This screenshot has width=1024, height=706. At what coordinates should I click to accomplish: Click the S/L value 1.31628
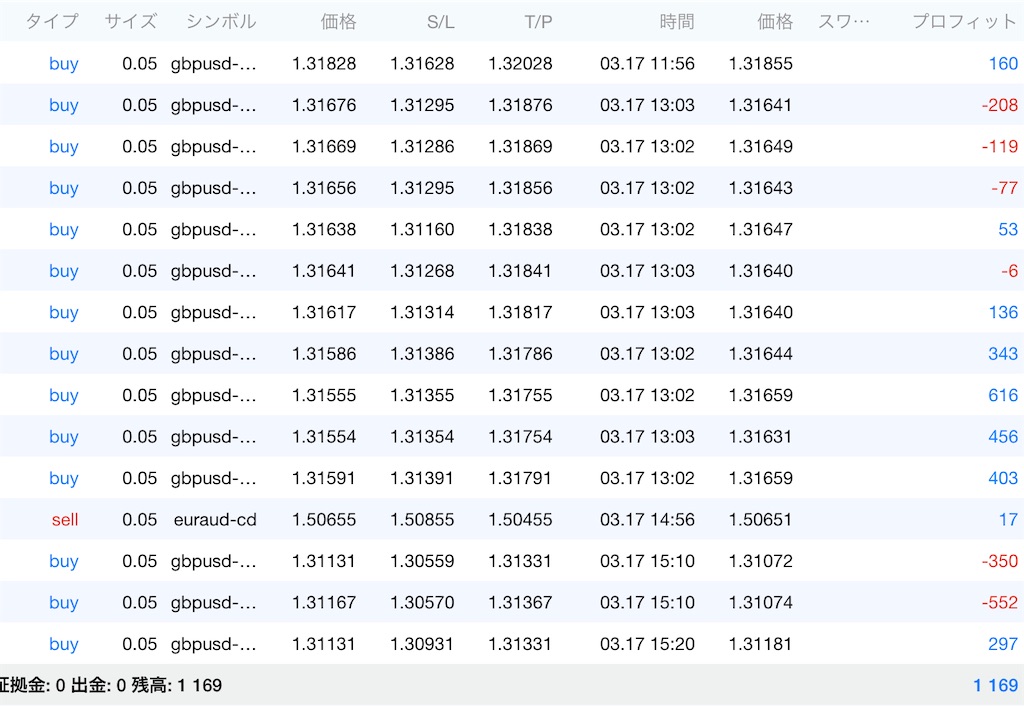422,63
